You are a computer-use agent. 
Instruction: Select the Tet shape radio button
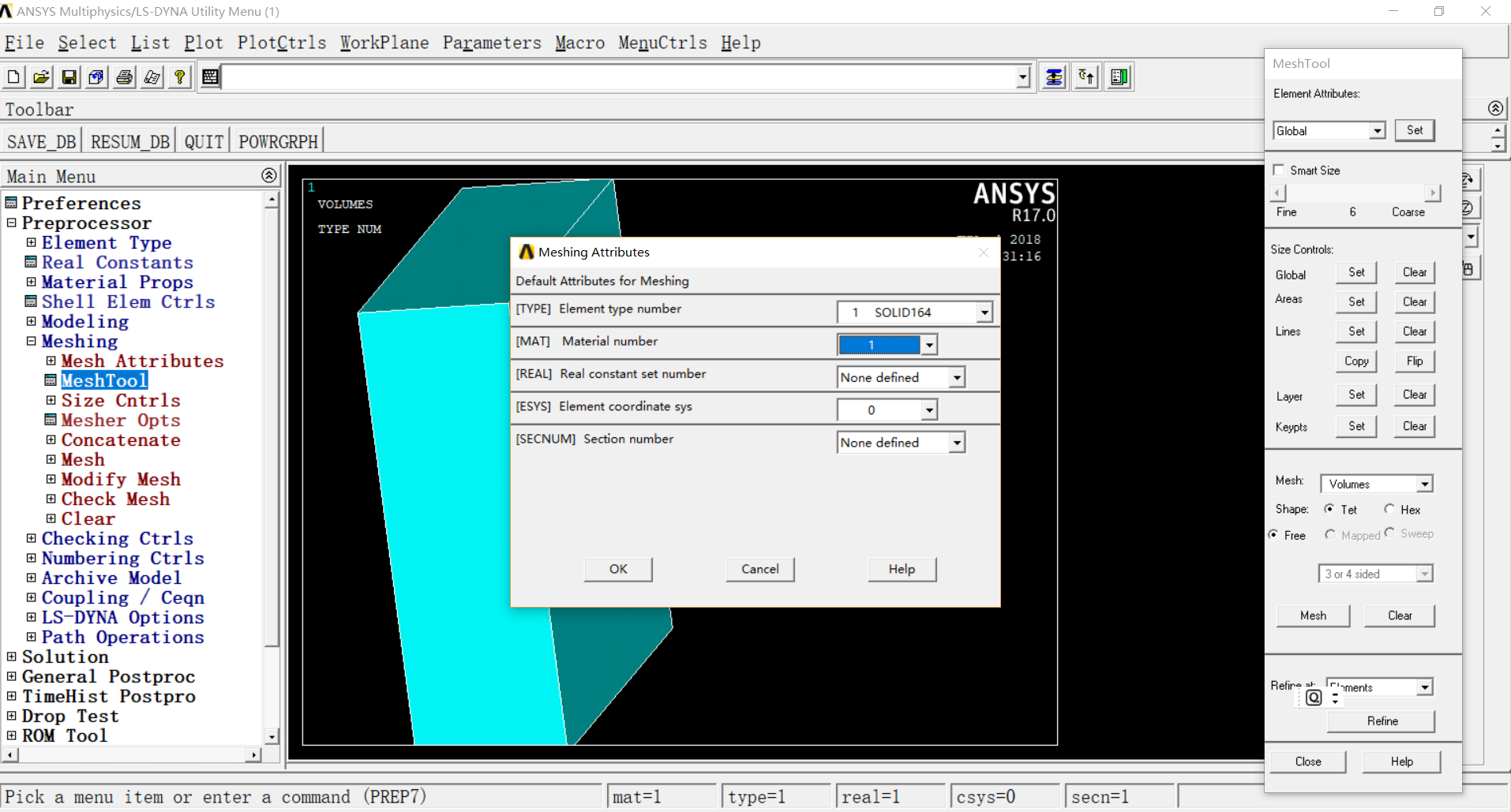coord(1330,509)
